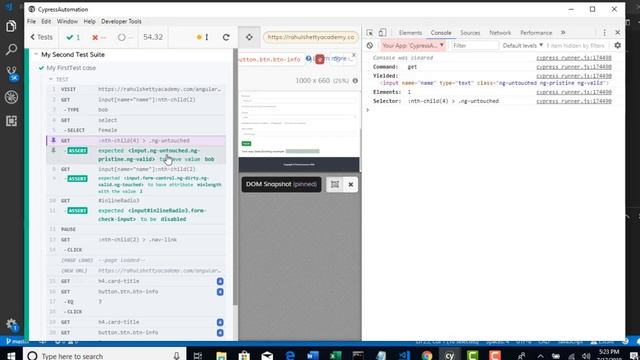This screenshot has height=360, width=640.
Task: Open the Console settings gear icon
Action: pos(618,45)
